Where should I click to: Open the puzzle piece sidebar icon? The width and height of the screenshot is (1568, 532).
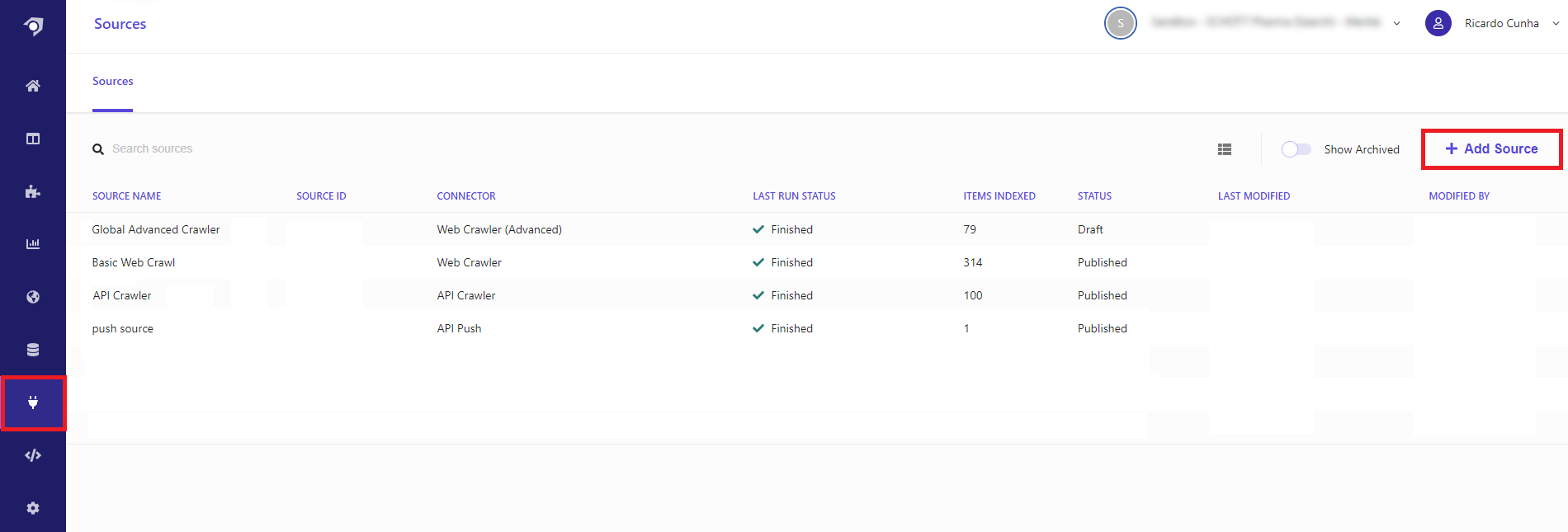tap(33, 191)
